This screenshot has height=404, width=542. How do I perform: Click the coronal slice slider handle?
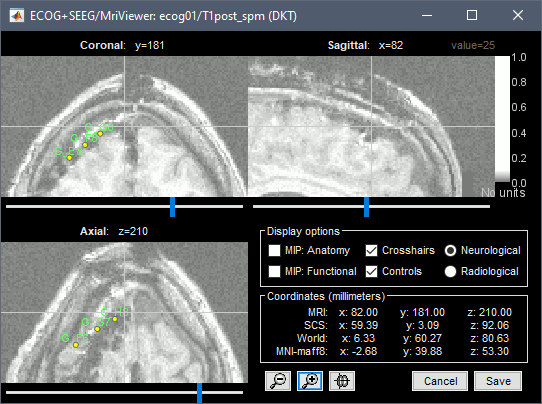click(x=172, y=207)
